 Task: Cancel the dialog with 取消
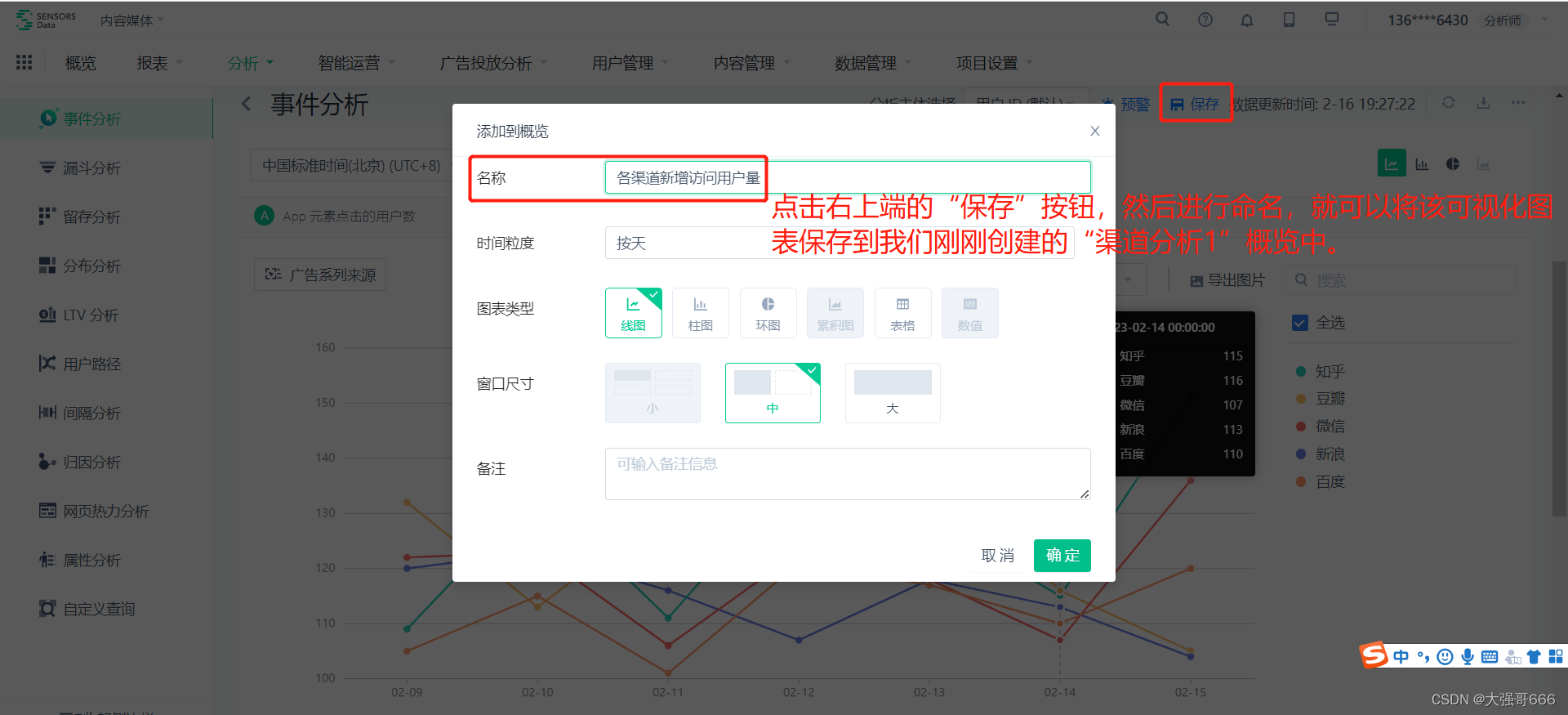pyautogui.click(x=997, y=556)
